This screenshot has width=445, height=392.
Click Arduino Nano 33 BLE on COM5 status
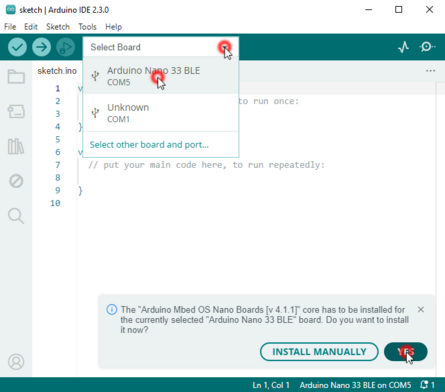(x=355, y=385)
